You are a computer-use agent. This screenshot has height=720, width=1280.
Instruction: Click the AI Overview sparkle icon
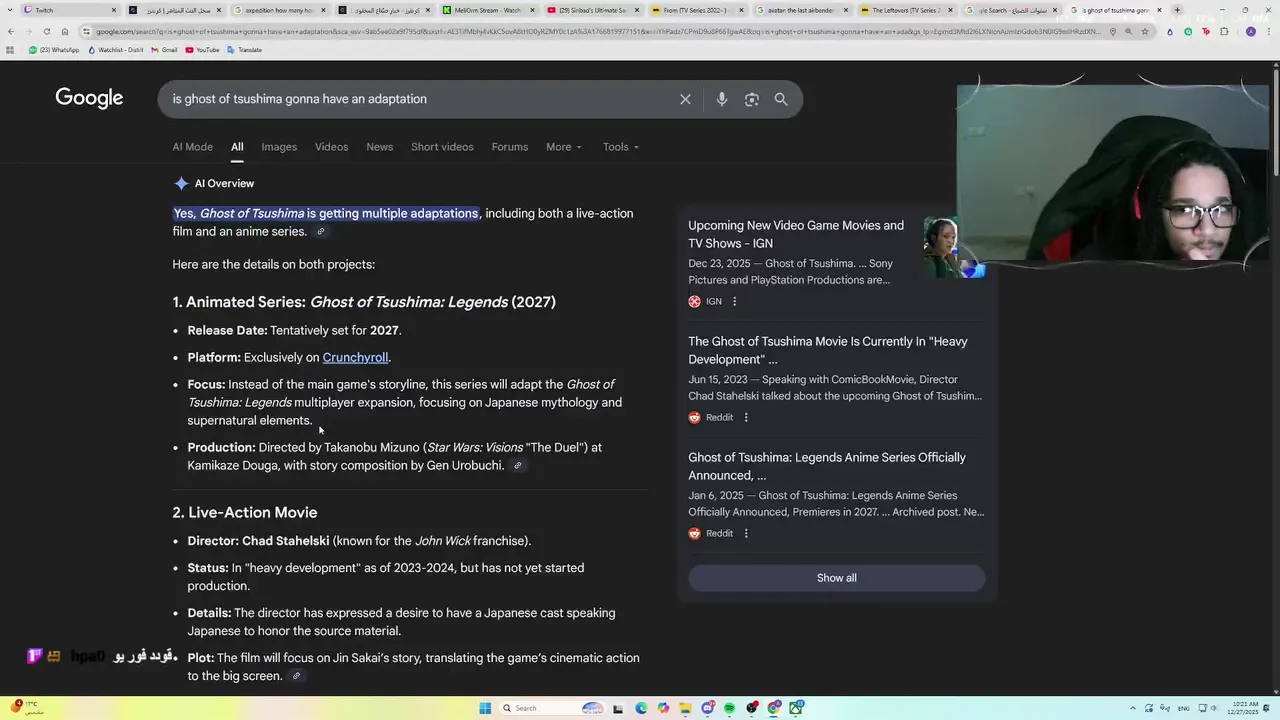181,183
